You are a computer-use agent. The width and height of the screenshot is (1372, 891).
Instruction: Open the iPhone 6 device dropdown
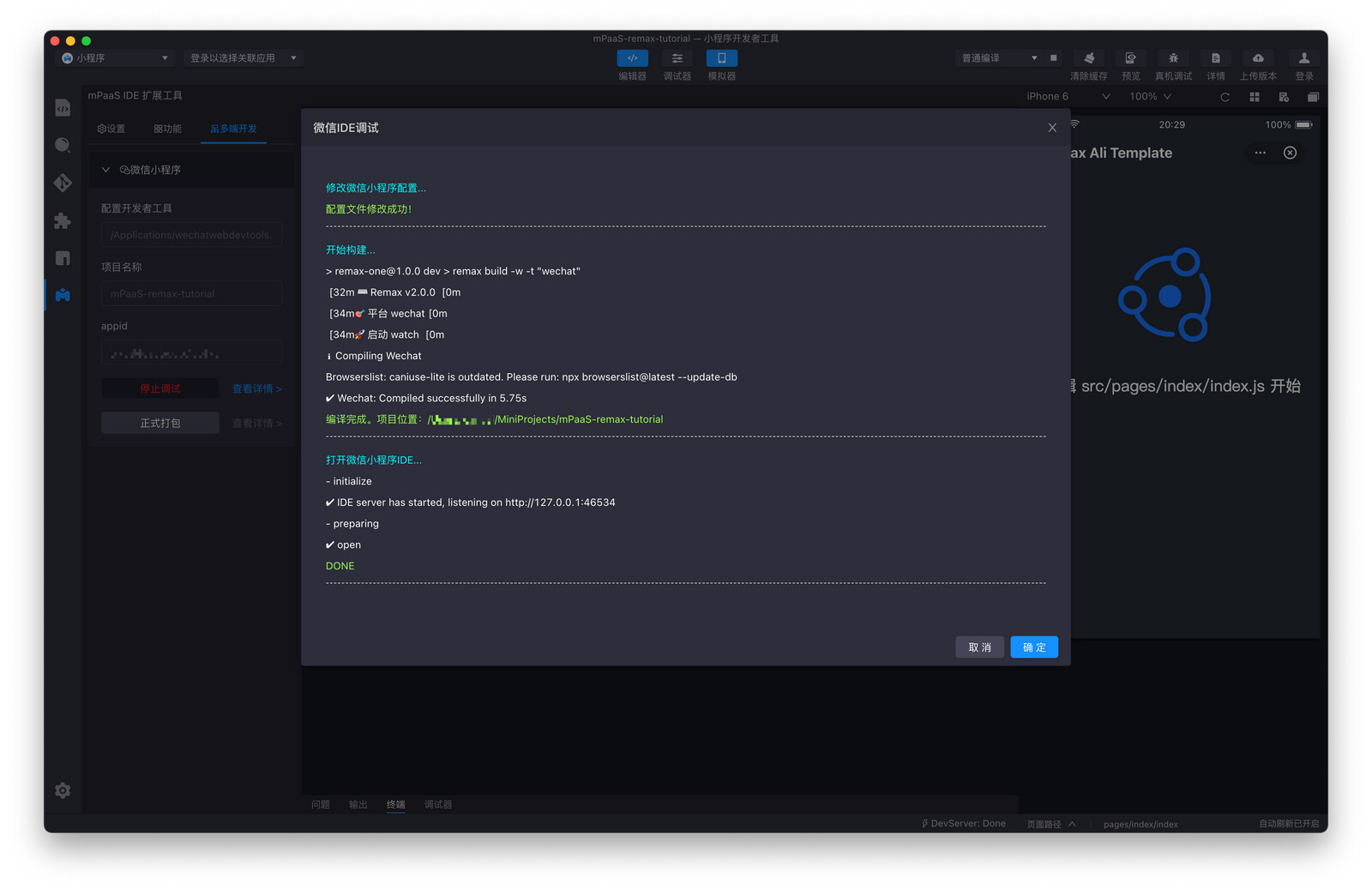pos(1067,97)
